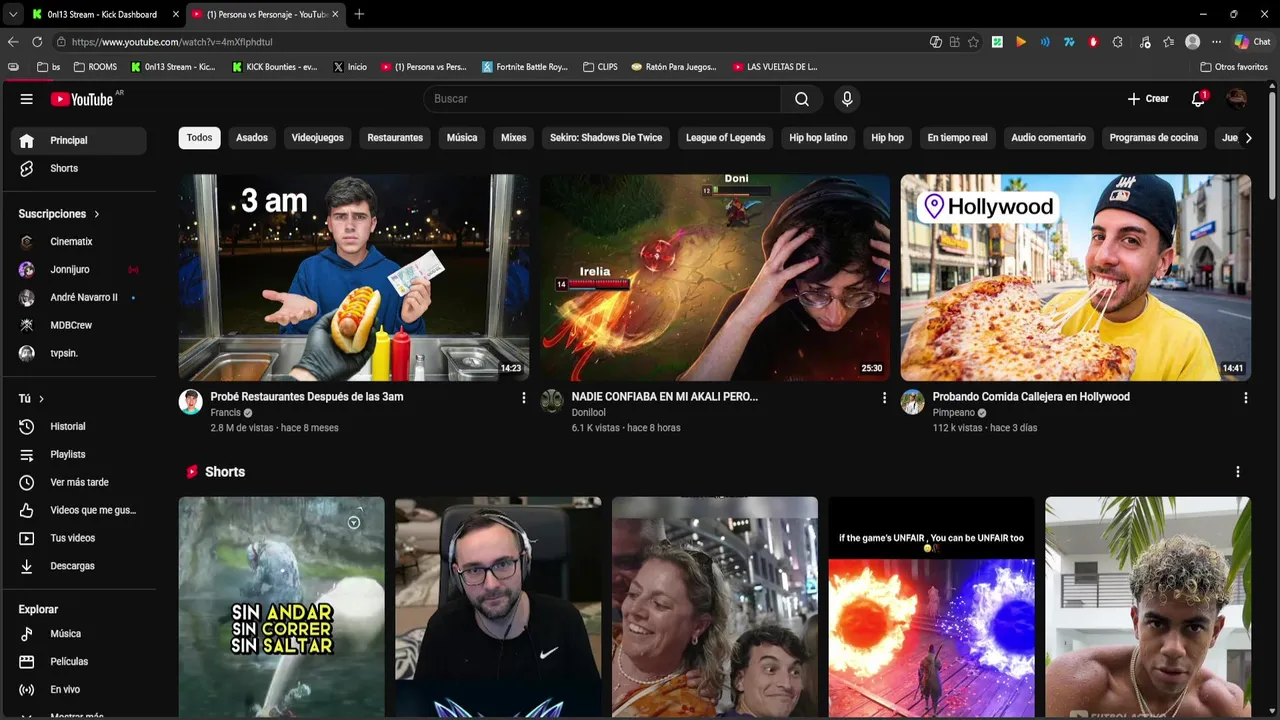1280x720 pixels.
Task: Reload the page
Action: tap(37, 42)
